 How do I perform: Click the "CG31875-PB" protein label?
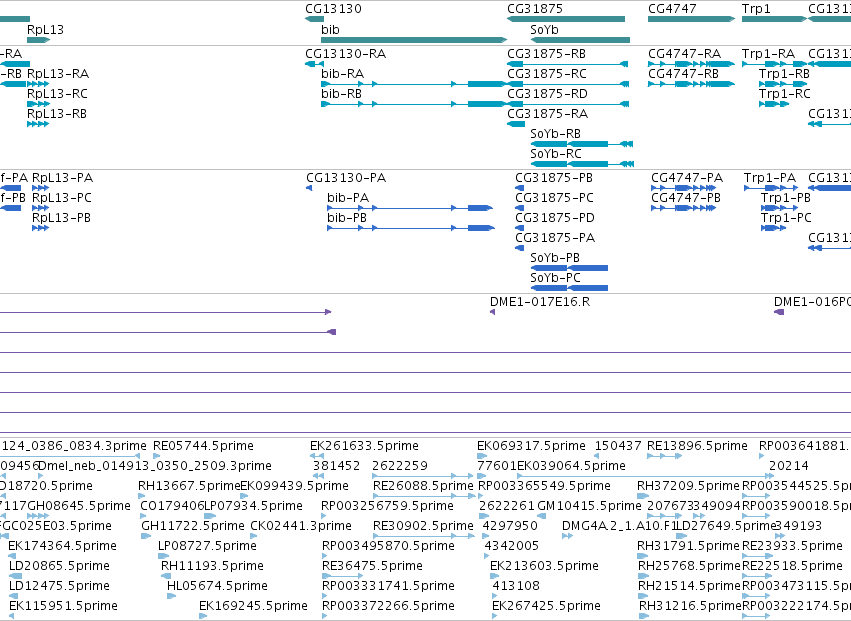pyautogui.click(x=554, y=178)
